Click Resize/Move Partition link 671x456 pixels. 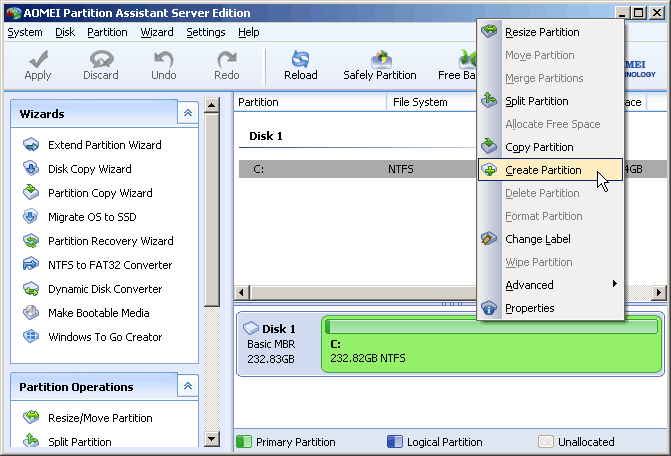point(100,418)
